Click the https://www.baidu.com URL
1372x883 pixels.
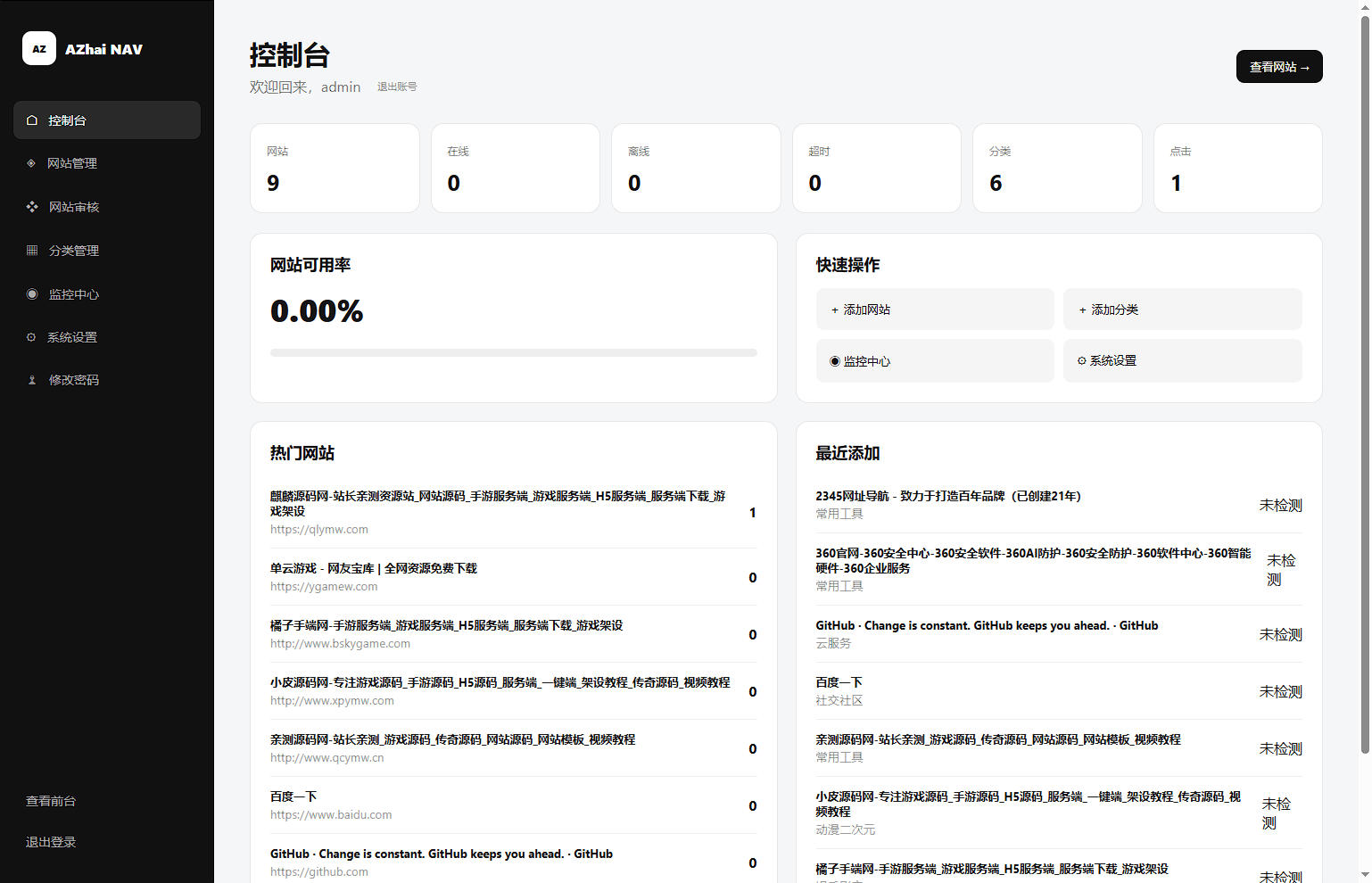pyautogui.click(x=331, y=815)
